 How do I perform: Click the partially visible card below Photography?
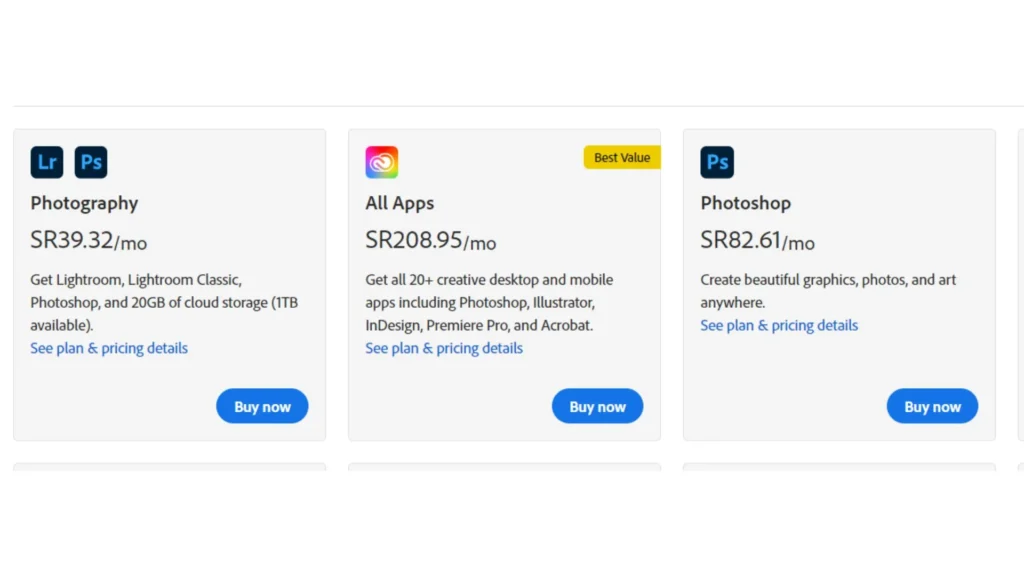[169, 468]
